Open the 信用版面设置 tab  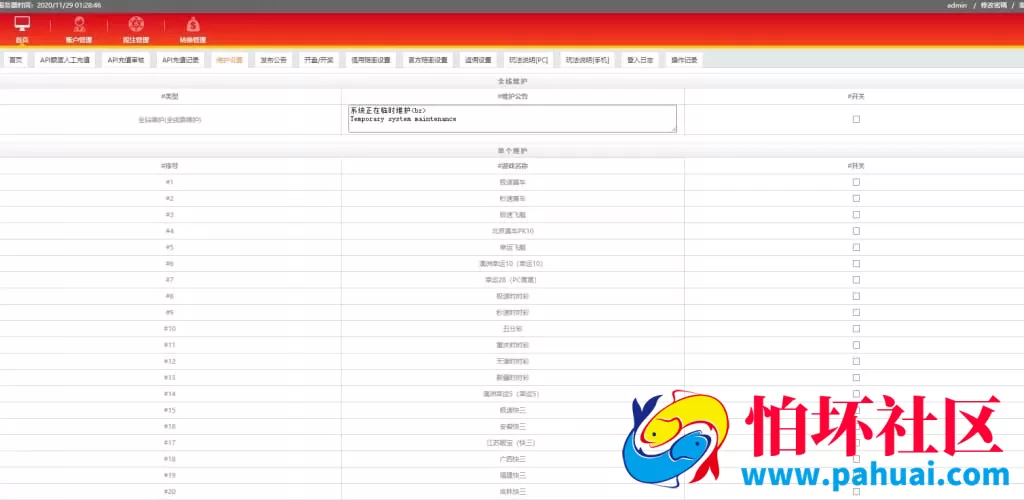point(370,59)
